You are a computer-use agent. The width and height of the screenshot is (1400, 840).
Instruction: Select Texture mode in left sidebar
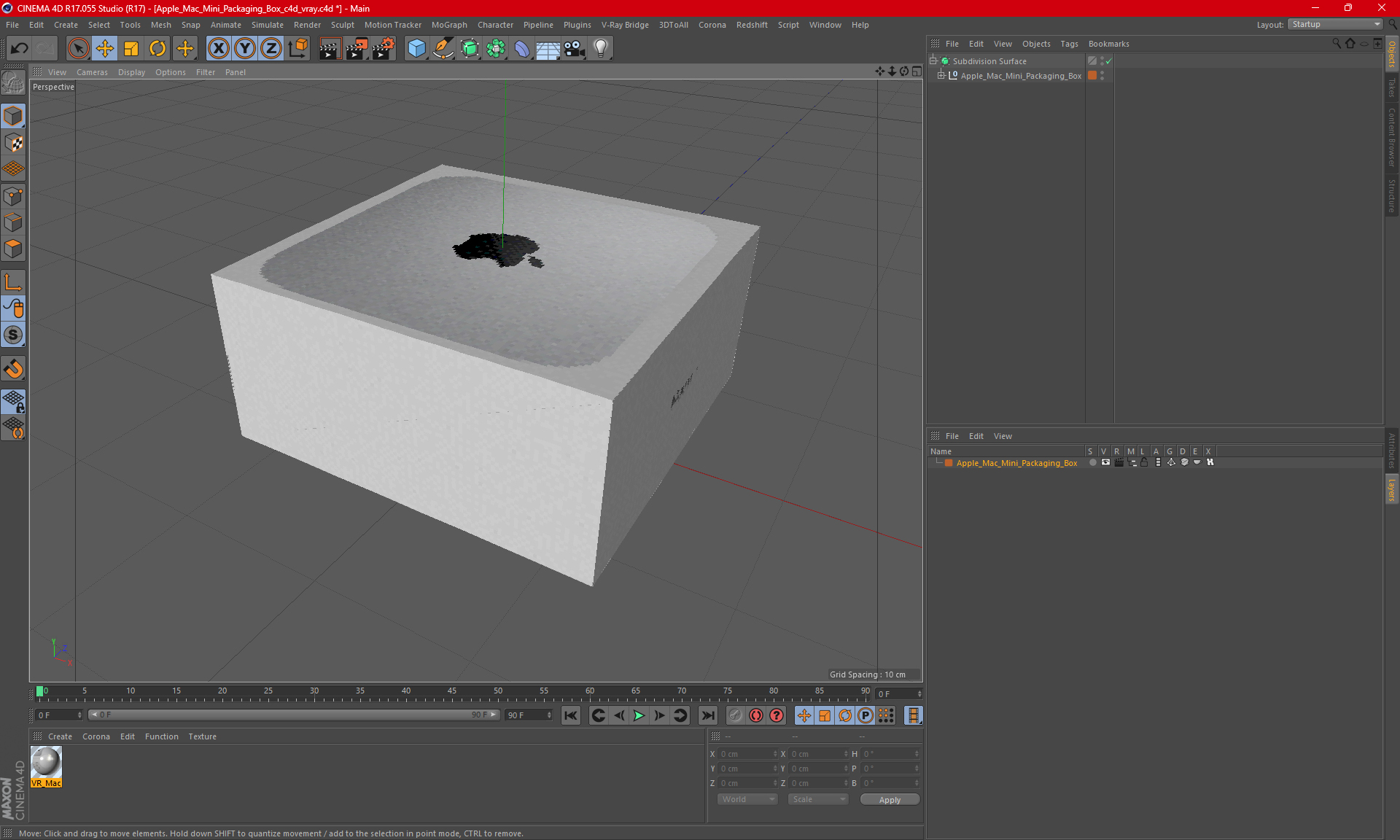coord(13,143)
